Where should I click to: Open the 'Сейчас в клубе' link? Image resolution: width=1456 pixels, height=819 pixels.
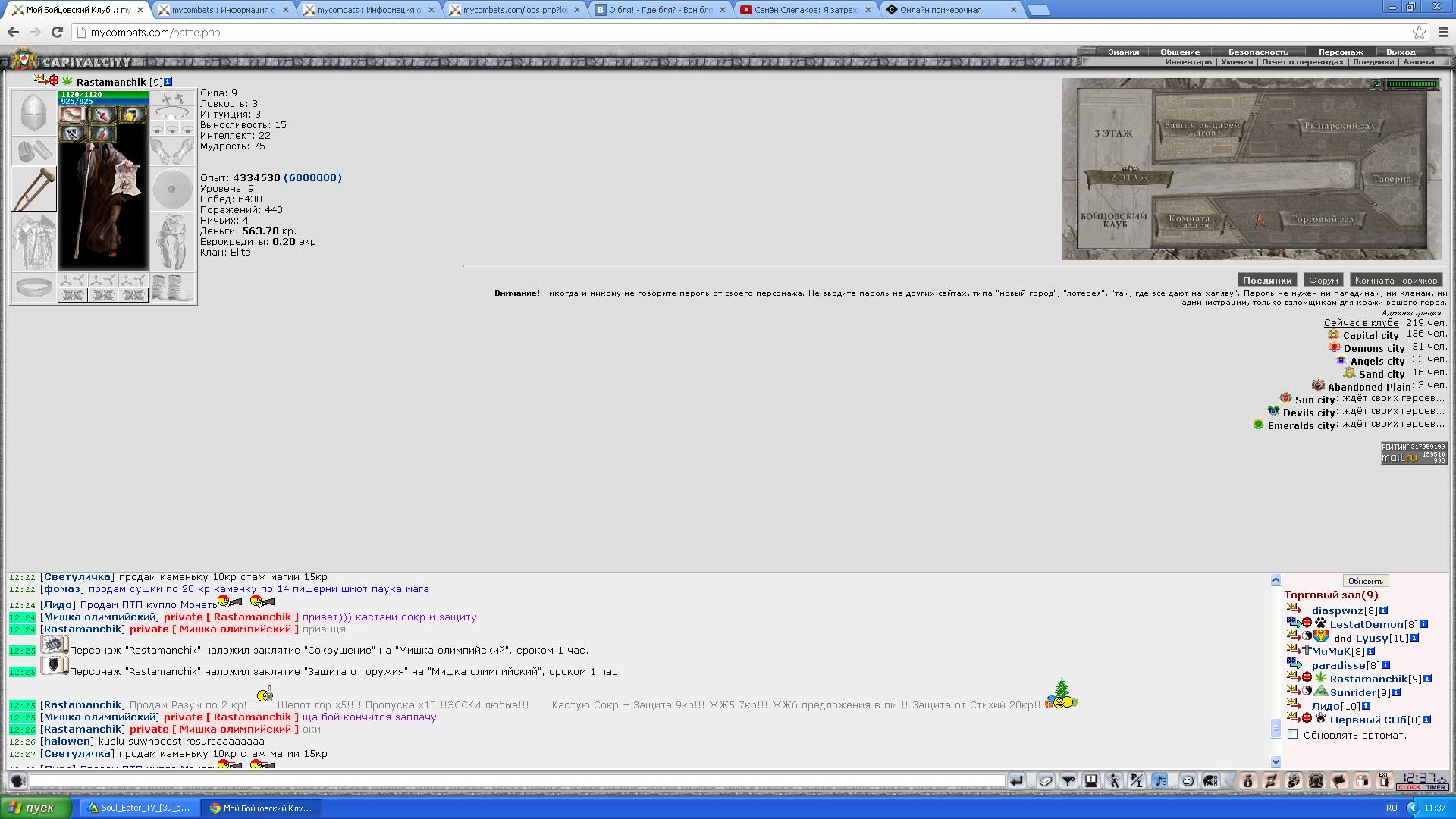tap(1361, 322)
